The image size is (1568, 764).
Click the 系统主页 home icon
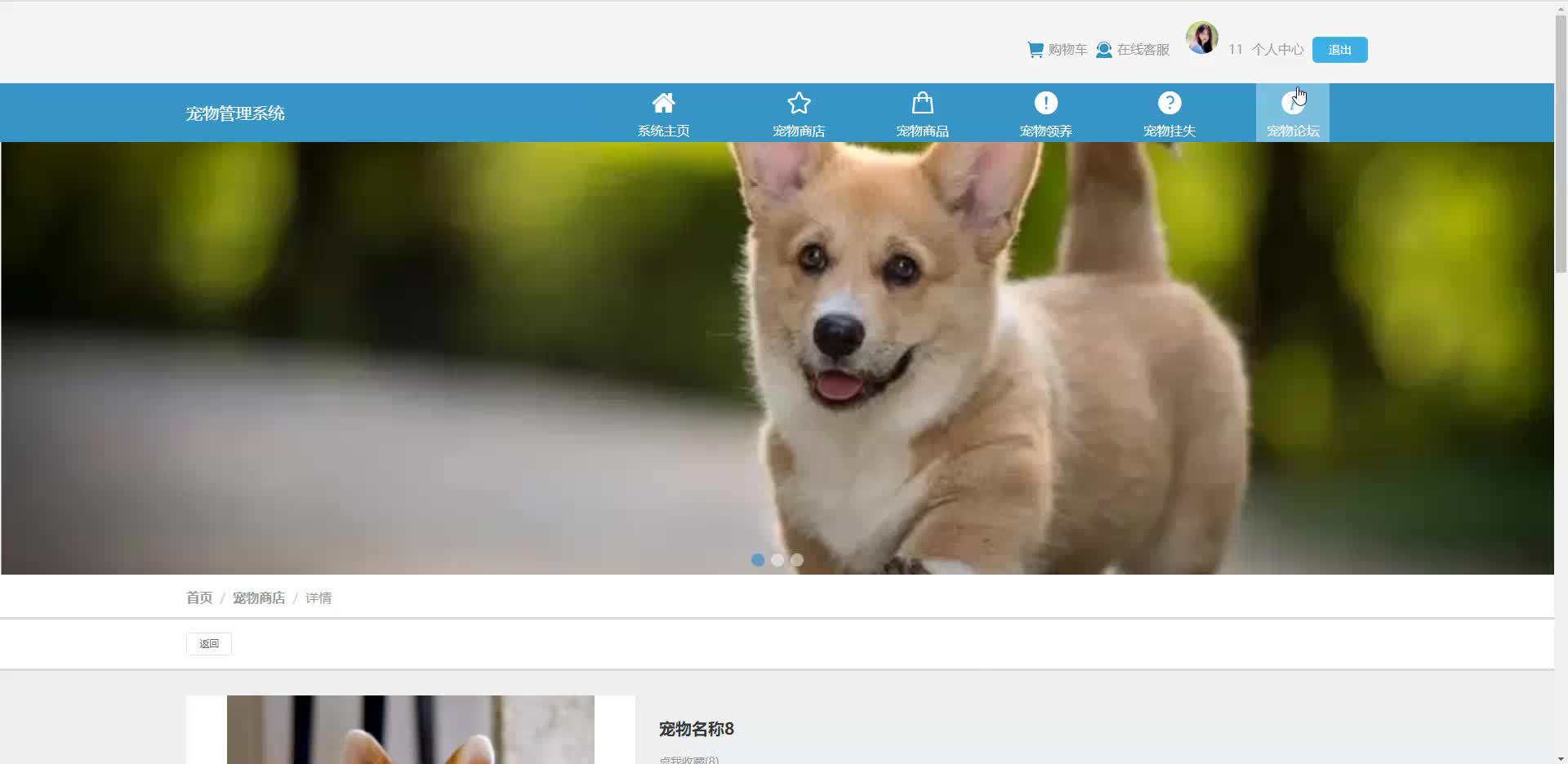662,103
